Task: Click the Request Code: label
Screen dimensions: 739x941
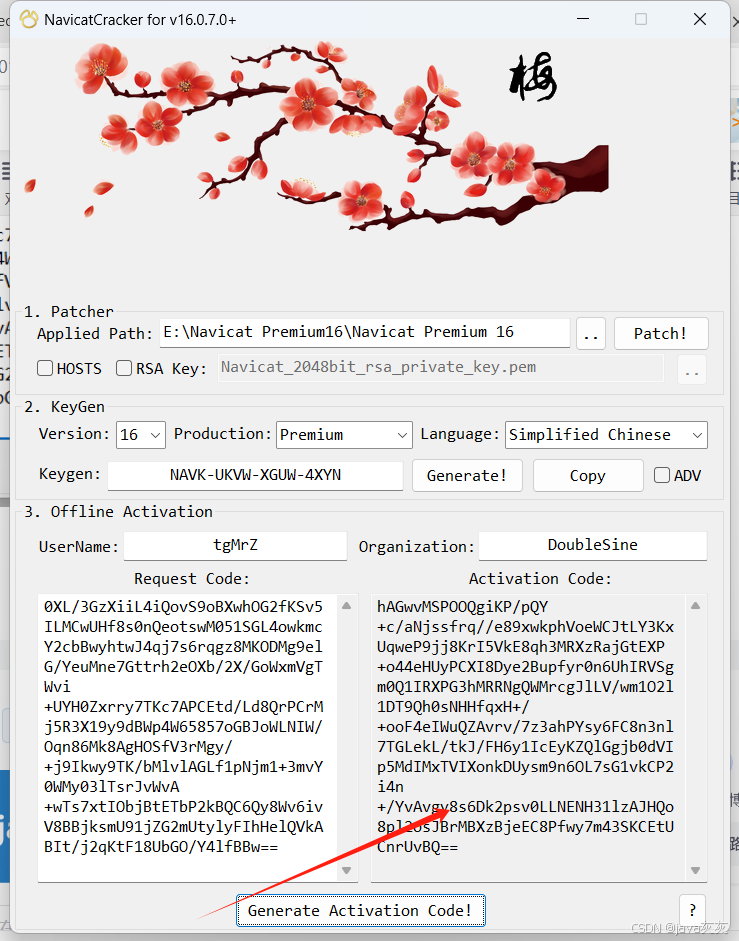Action: [x=192, y=579]
